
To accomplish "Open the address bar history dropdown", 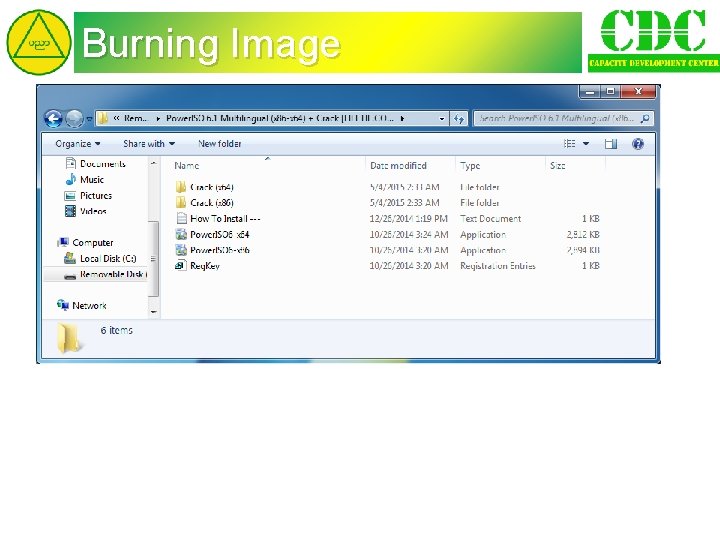I will [x=442, y=118].
